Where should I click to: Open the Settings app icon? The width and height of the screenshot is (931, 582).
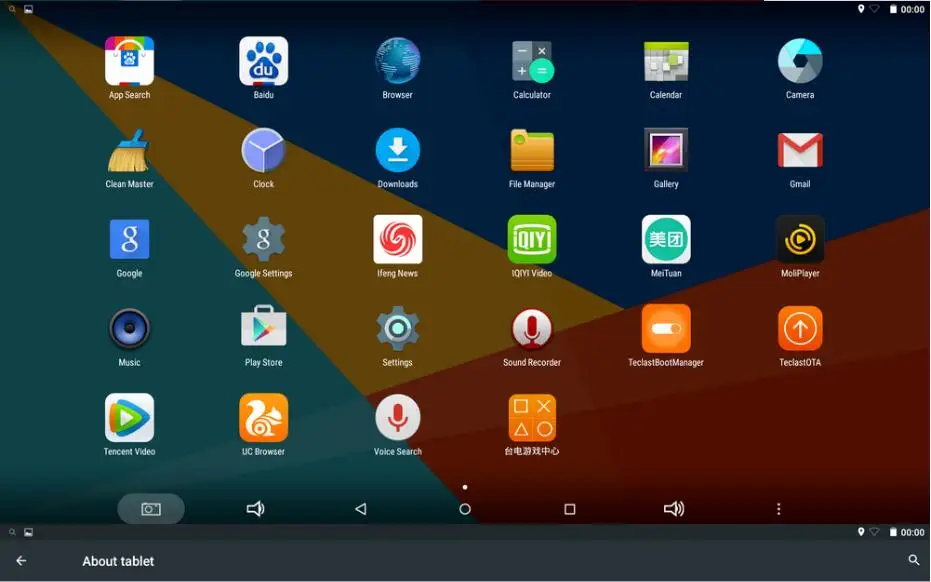tap(398, 328)
